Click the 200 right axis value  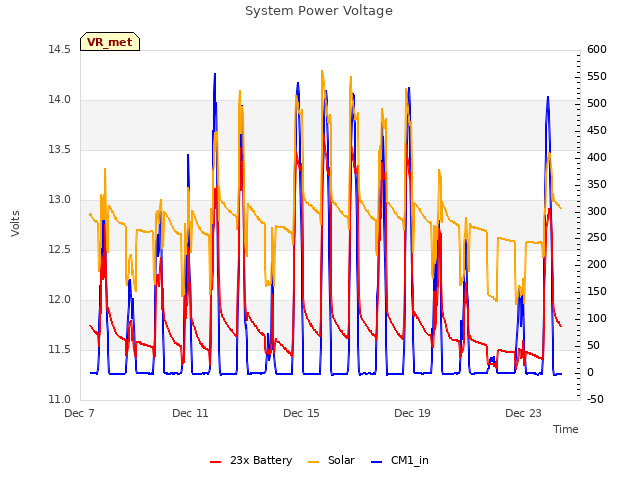597,265
